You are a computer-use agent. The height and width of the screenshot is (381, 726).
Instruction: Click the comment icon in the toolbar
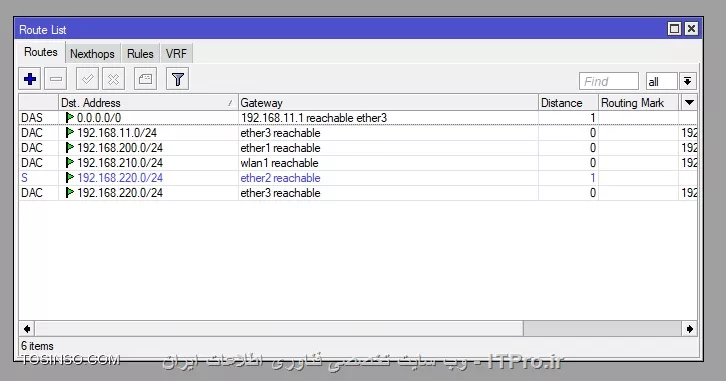(145, 79)
